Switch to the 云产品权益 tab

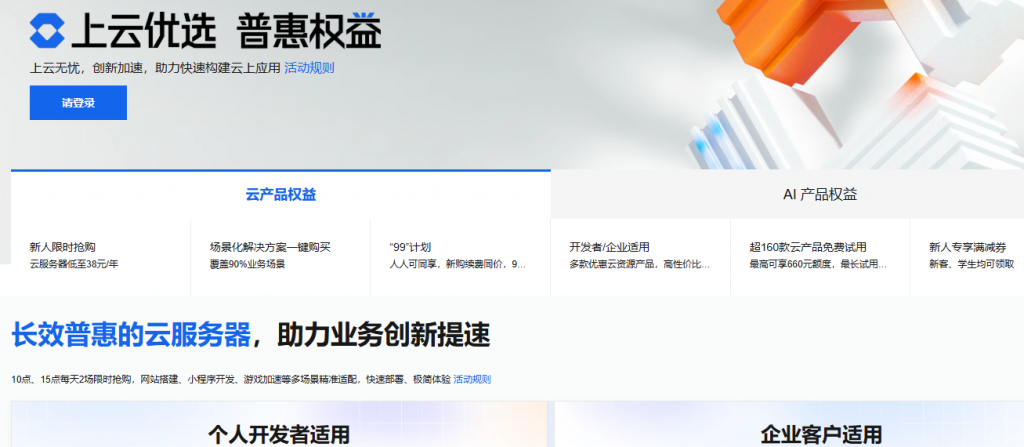tap(280, 195)
